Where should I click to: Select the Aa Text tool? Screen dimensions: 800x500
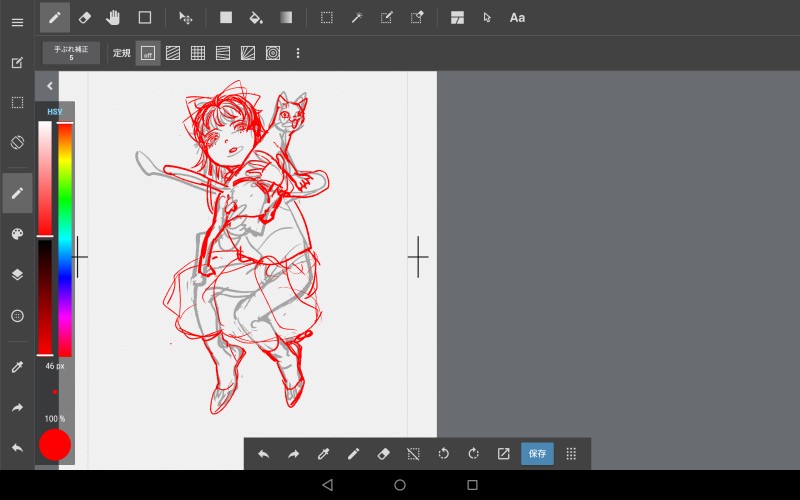point(517,17)
